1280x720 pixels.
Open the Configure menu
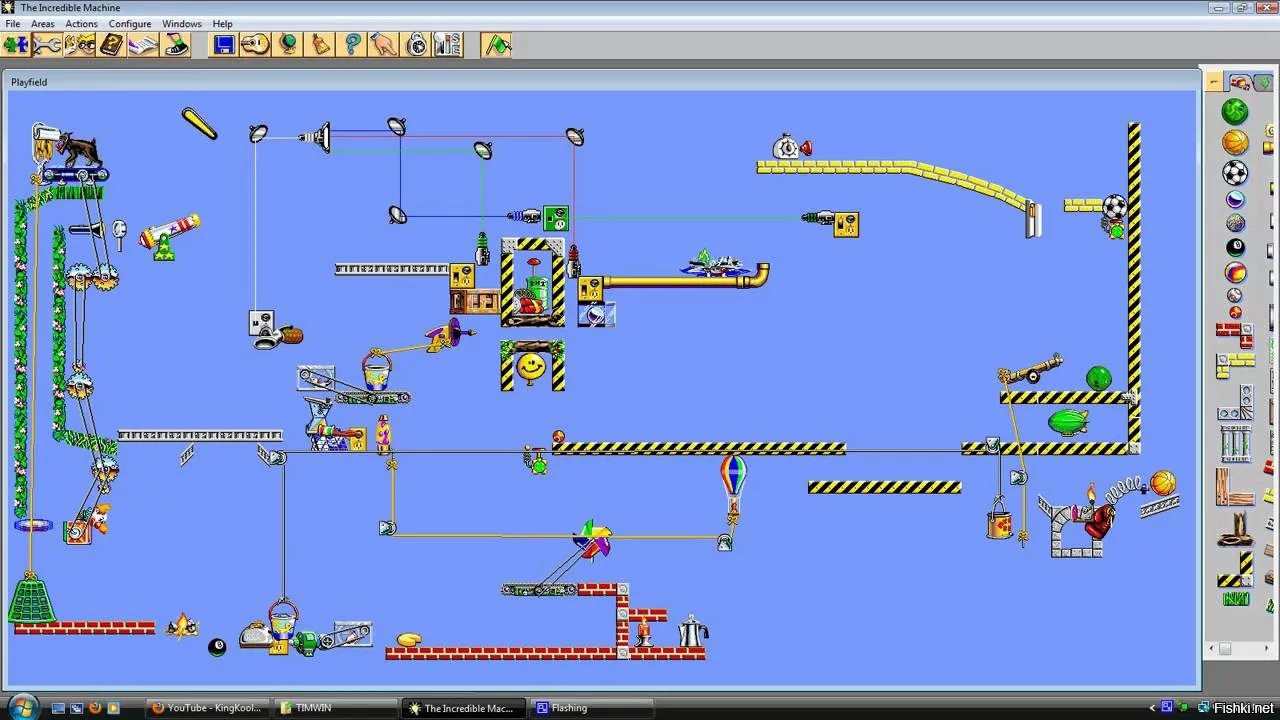pos(130,23)
